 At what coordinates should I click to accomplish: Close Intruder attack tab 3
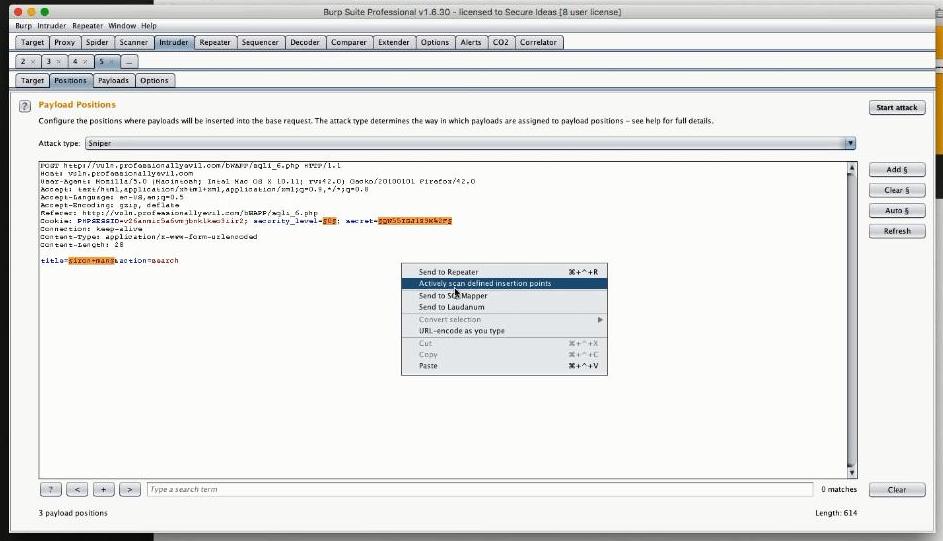click(x=58, y=61)
